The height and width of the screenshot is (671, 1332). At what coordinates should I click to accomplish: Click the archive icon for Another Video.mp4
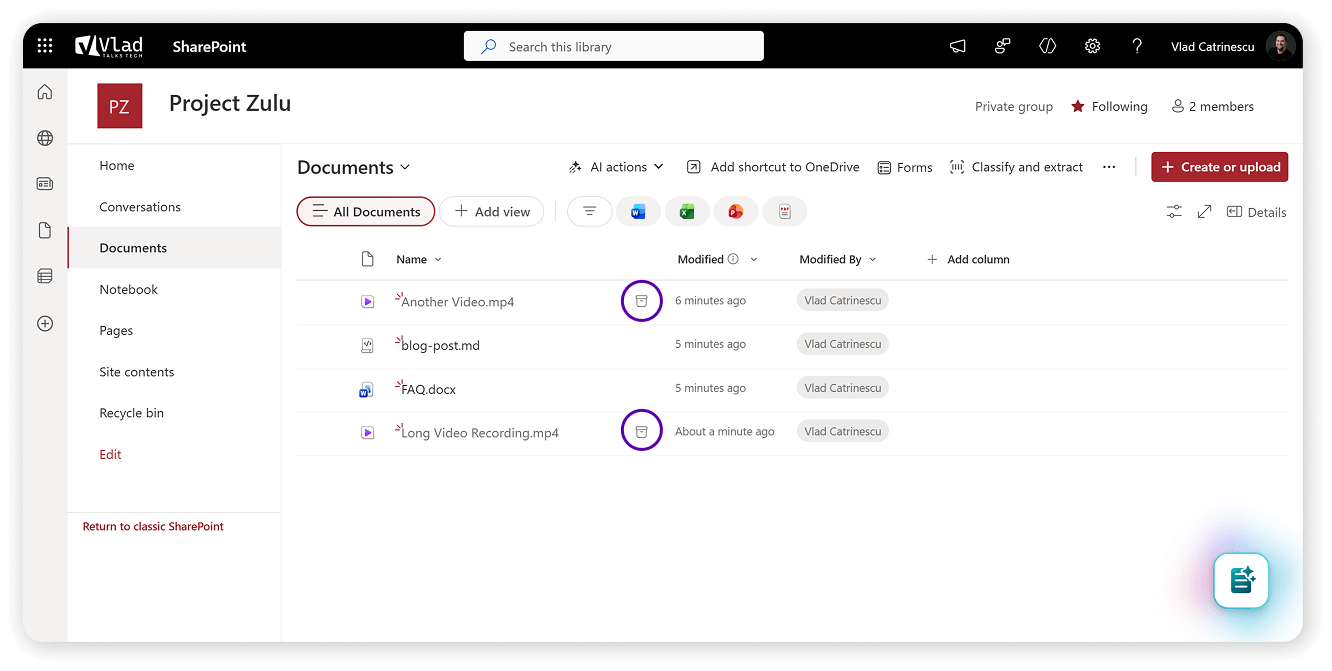point(642,301)
